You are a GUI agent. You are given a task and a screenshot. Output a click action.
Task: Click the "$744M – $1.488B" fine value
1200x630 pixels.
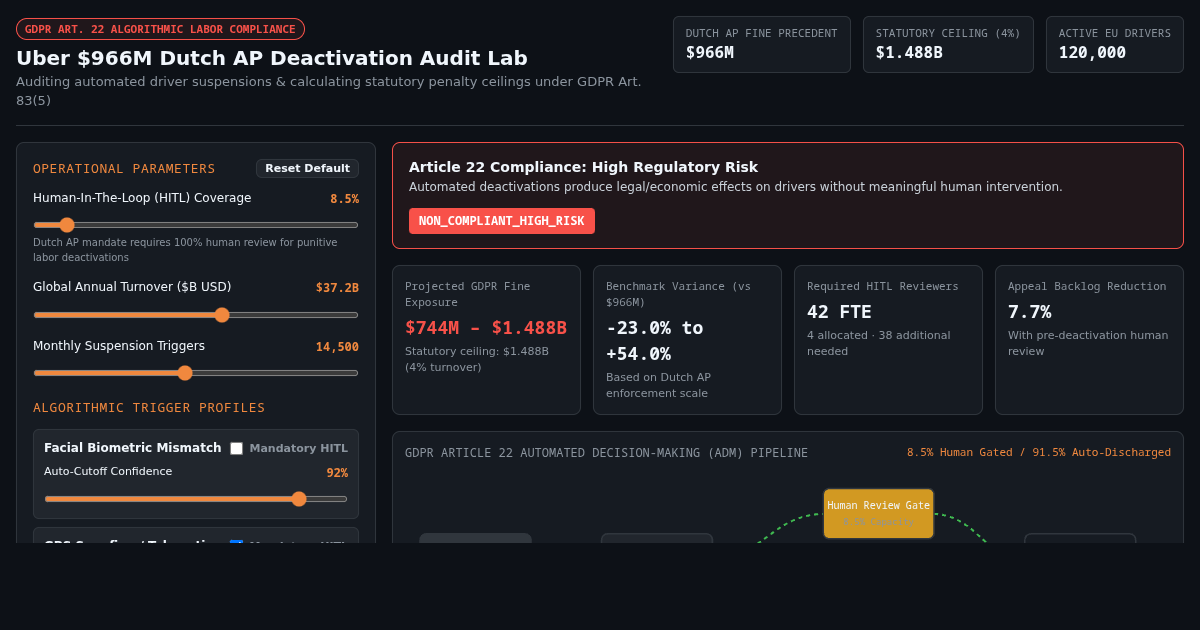pyautogui.click(x=486, y=328)
